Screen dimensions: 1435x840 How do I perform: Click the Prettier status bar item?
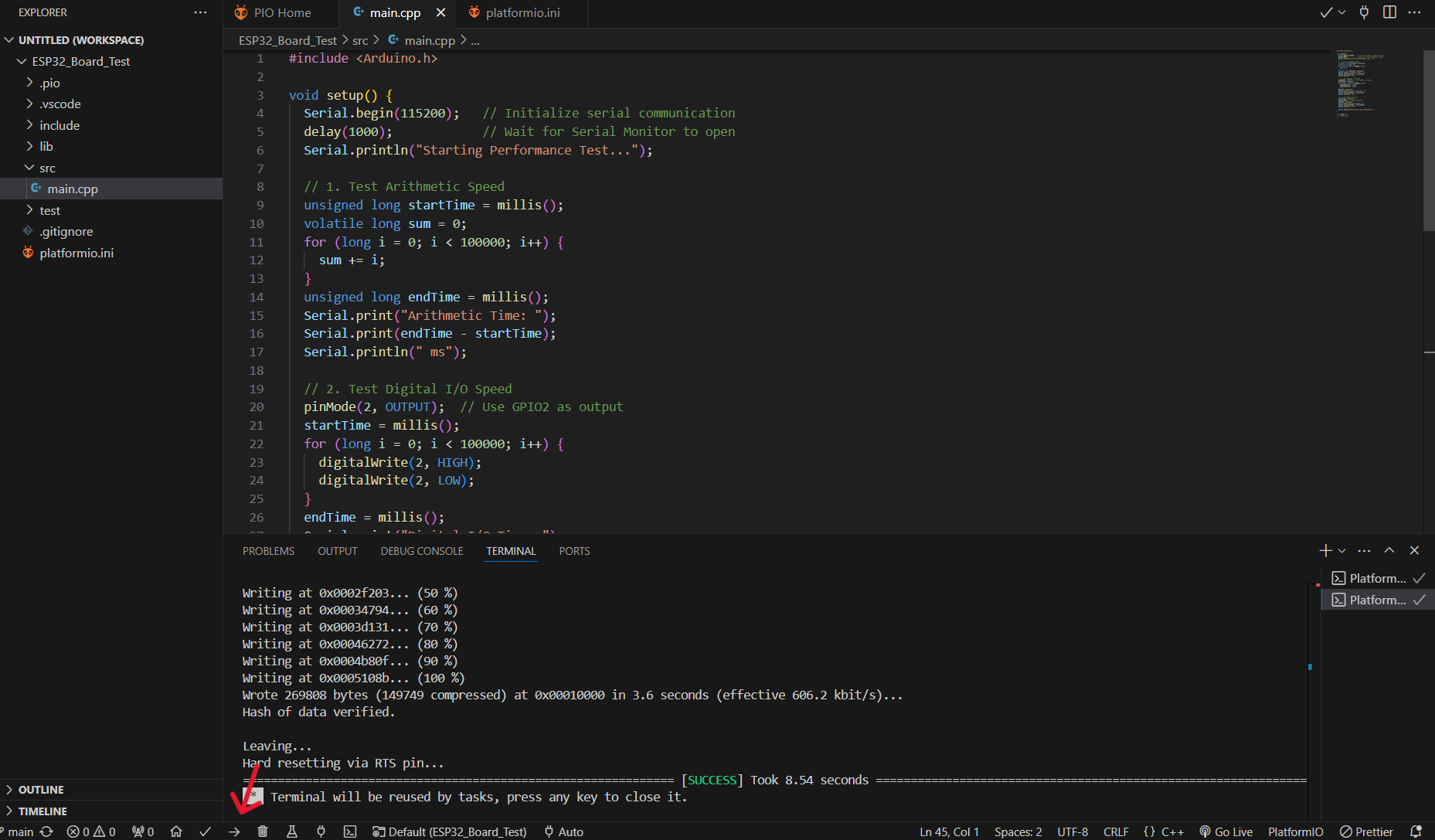(x=1366, y=831)
